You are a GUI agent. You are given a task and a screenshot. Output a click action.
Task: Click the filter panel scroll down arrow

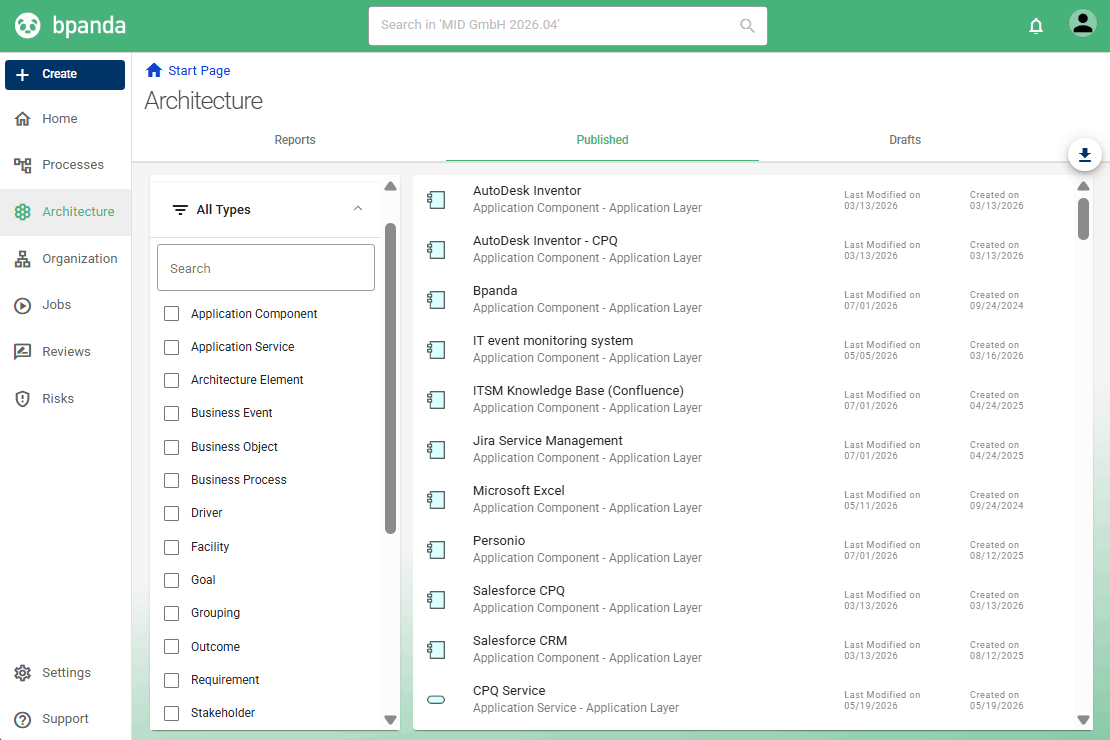pos(390,720)
